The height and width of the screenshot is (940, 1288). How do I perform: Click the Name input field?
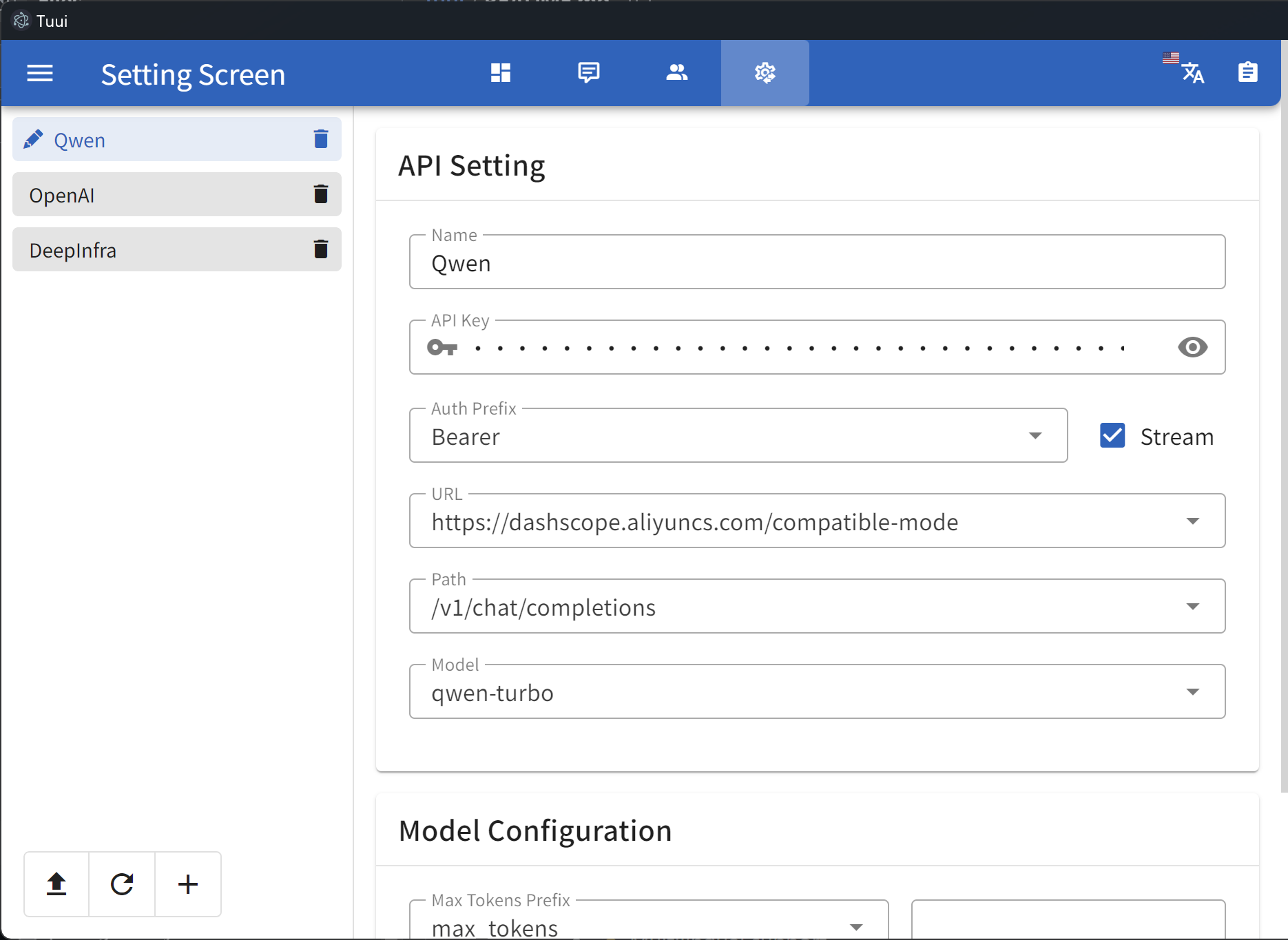pos(816,263)
